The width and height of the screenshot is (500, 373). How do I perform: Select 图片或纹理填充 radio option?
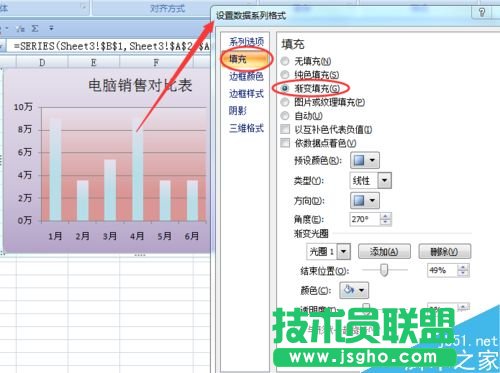pyautogui.click(x=285, y=102)
